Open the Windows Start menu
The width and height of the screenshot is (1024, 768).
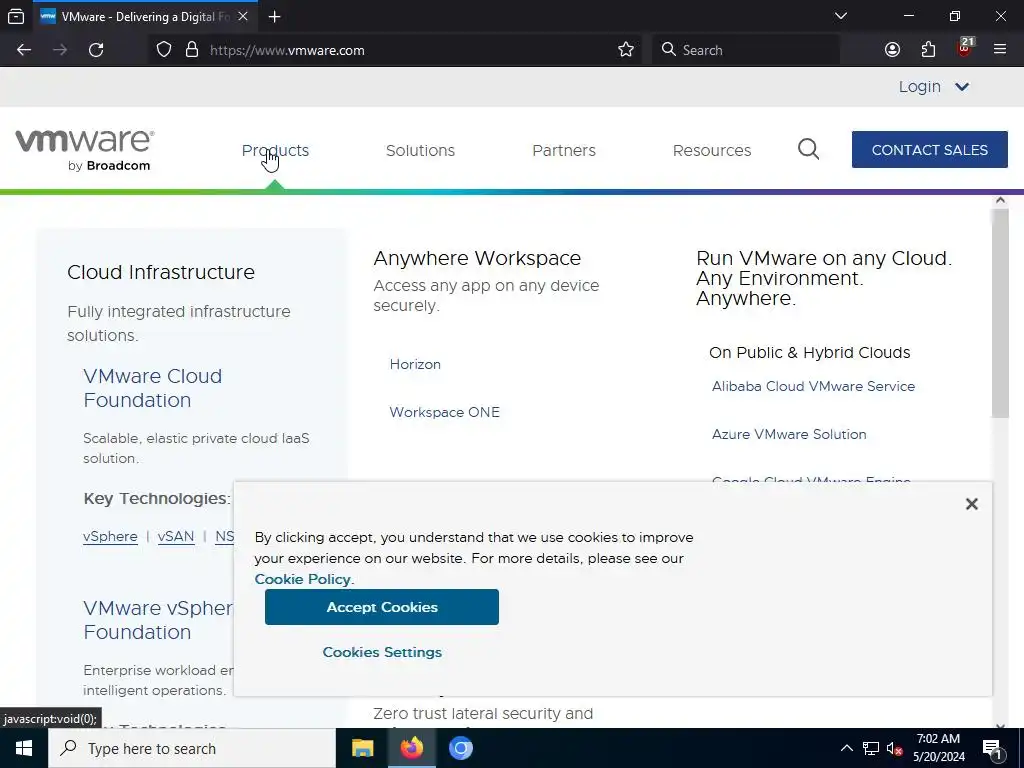click(x=24, y=748)
